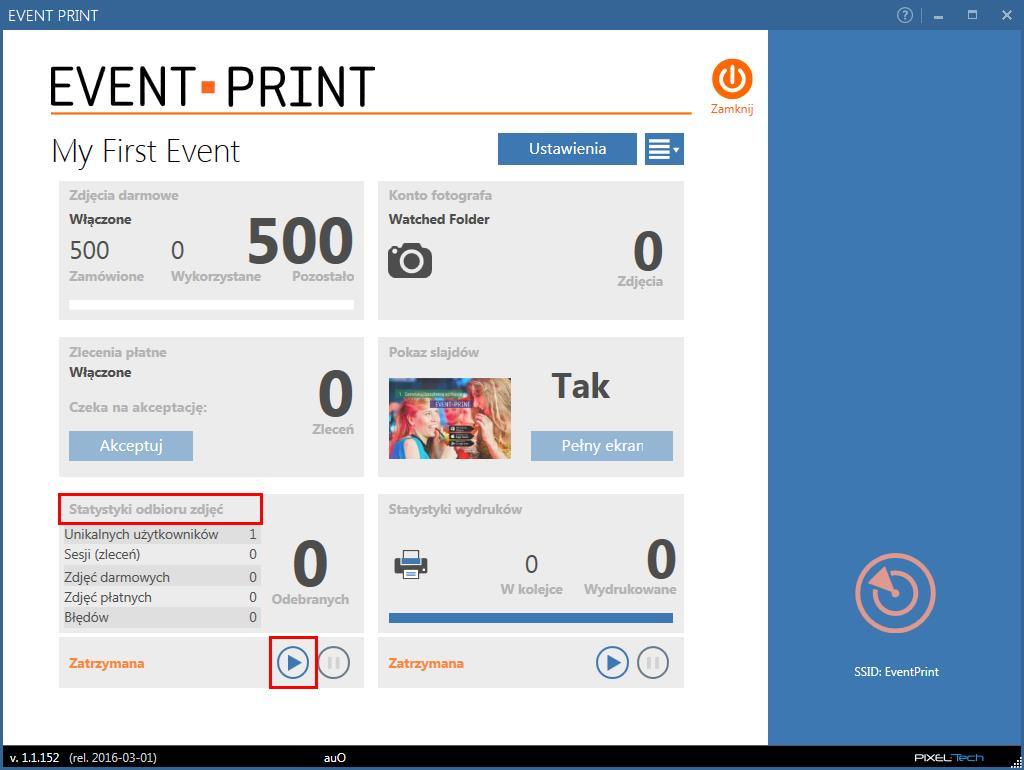Close the Event Print window
The image size is (1024, 770).
coord(1006,15)
